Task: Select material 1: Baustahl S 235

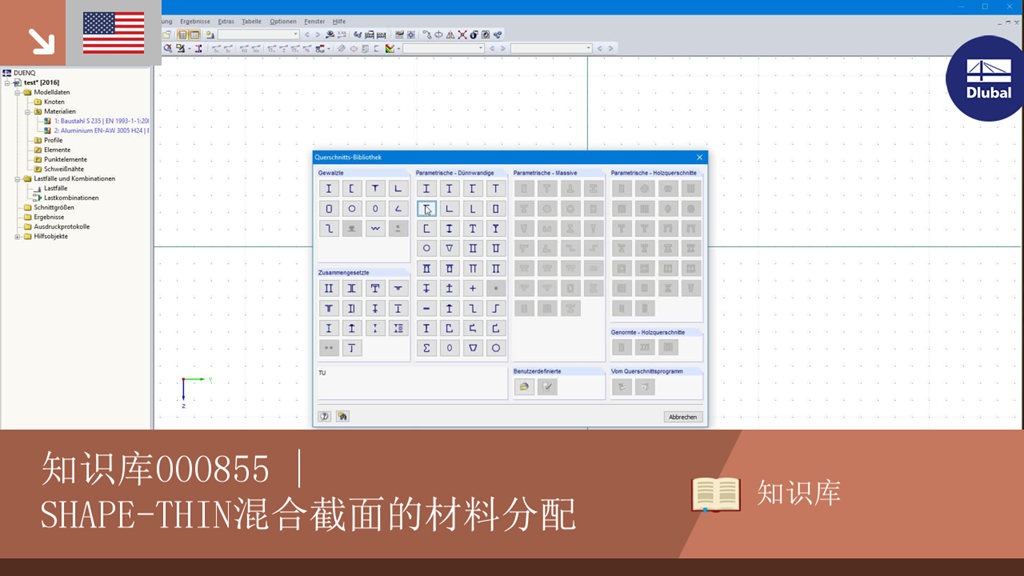Action: [101, 121]
